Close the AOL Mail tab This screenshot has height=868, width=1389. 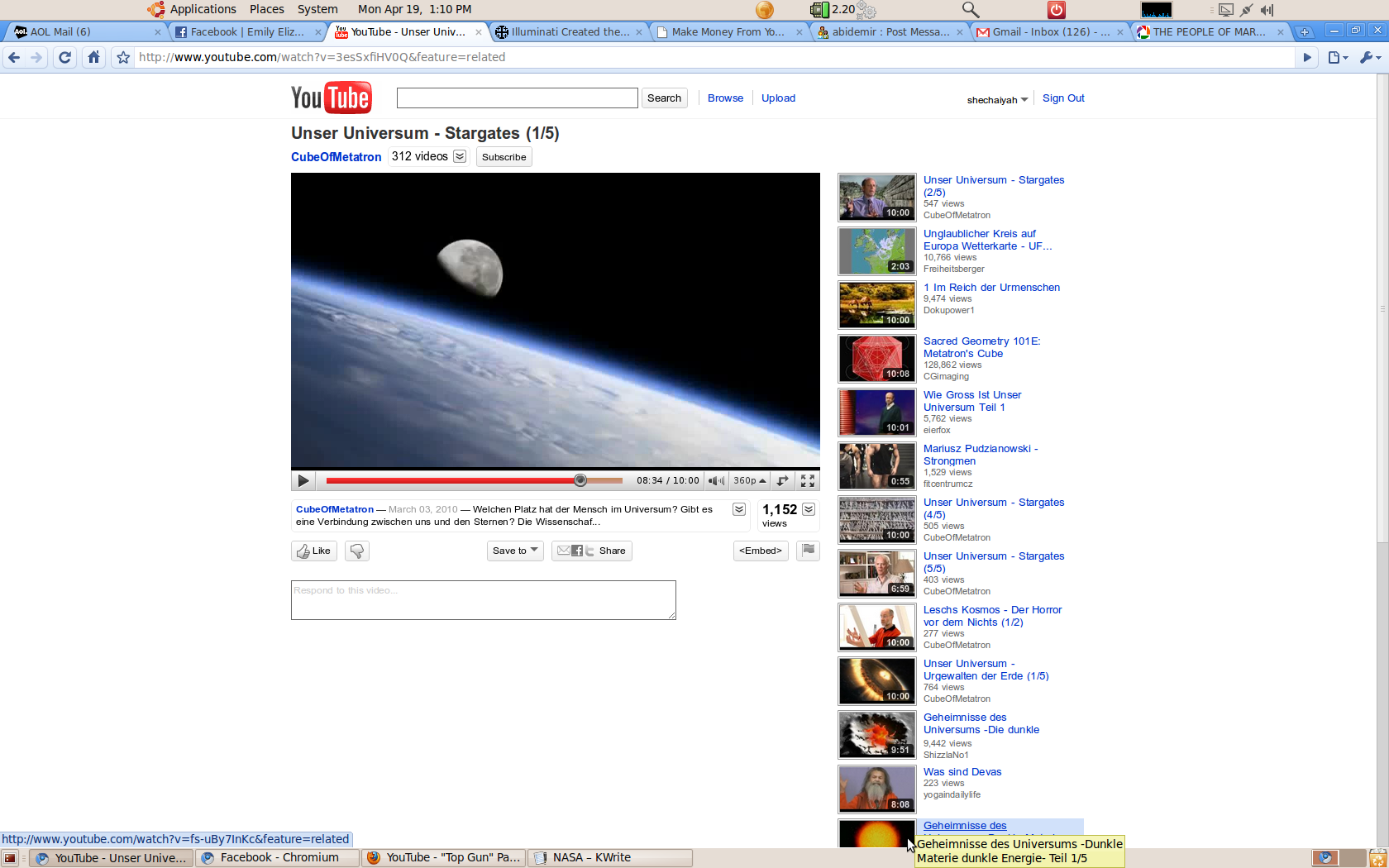tap(158, 32)
